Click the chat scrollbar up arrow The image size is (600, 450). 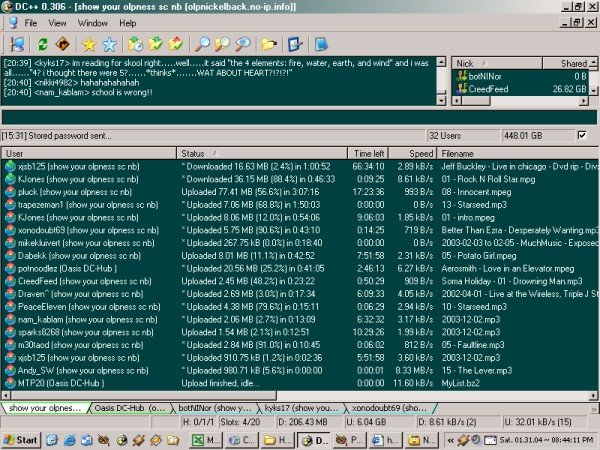click(441, 62)
